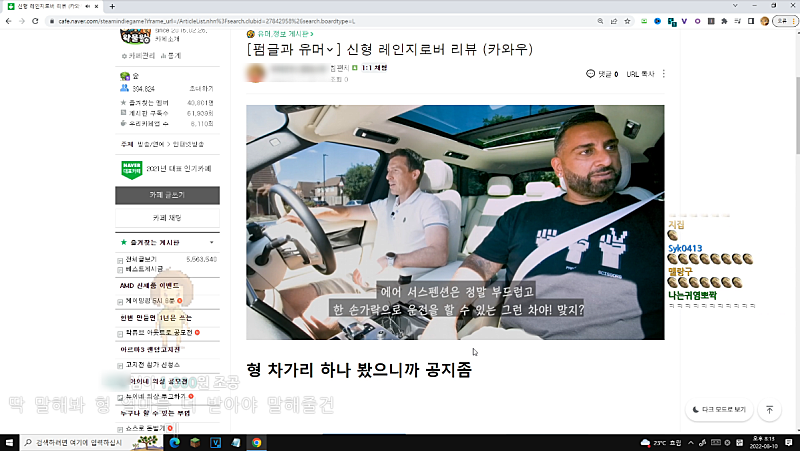The width and height of the screenshot is (800, 451).
Task: Reload the page with the refresh icon
Action: [35, 21]
